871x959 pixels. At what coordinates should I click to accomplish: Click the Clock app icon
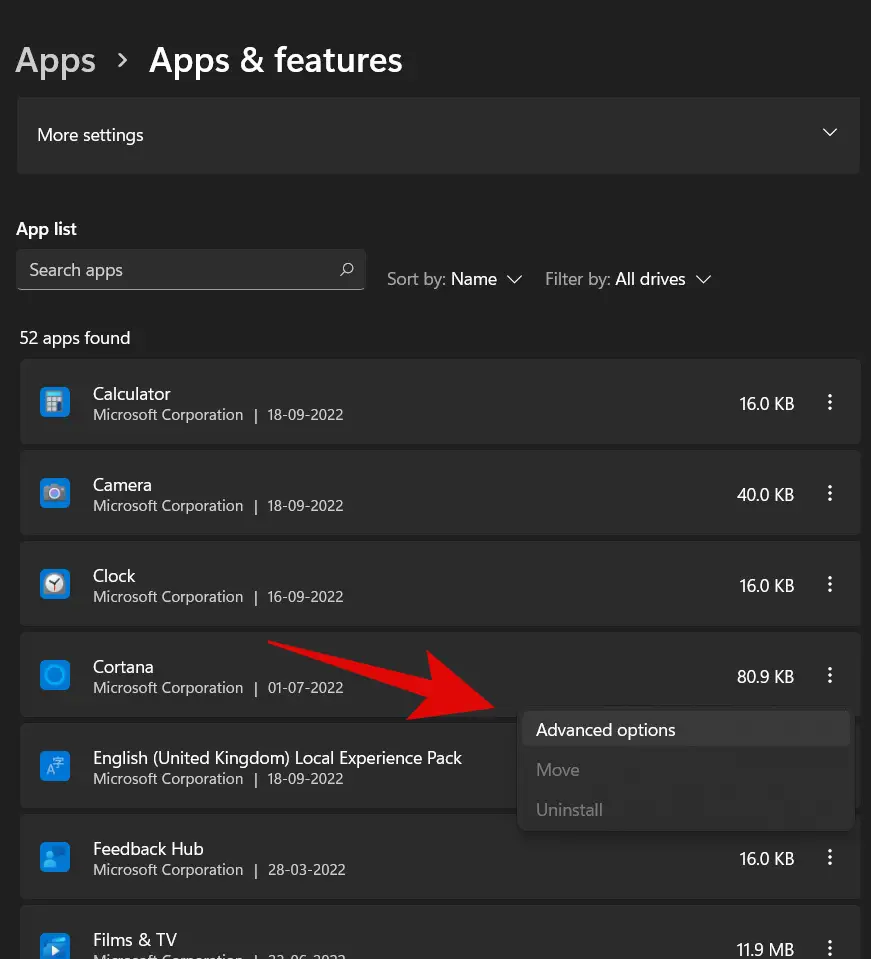(x=55, y=584)
